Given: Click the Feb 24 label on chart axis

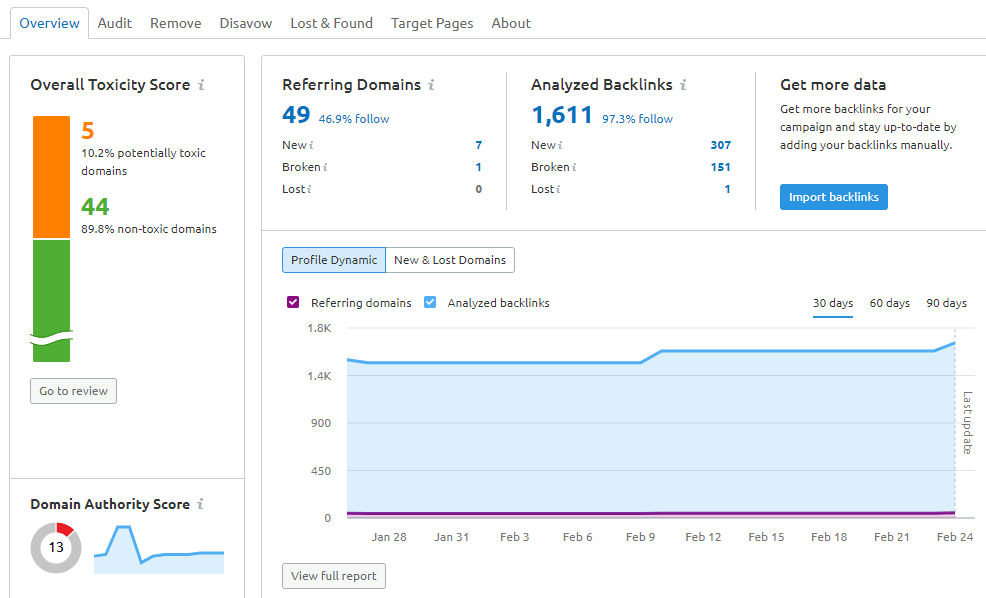Looking at the screenshot, I should click(955, 537).
